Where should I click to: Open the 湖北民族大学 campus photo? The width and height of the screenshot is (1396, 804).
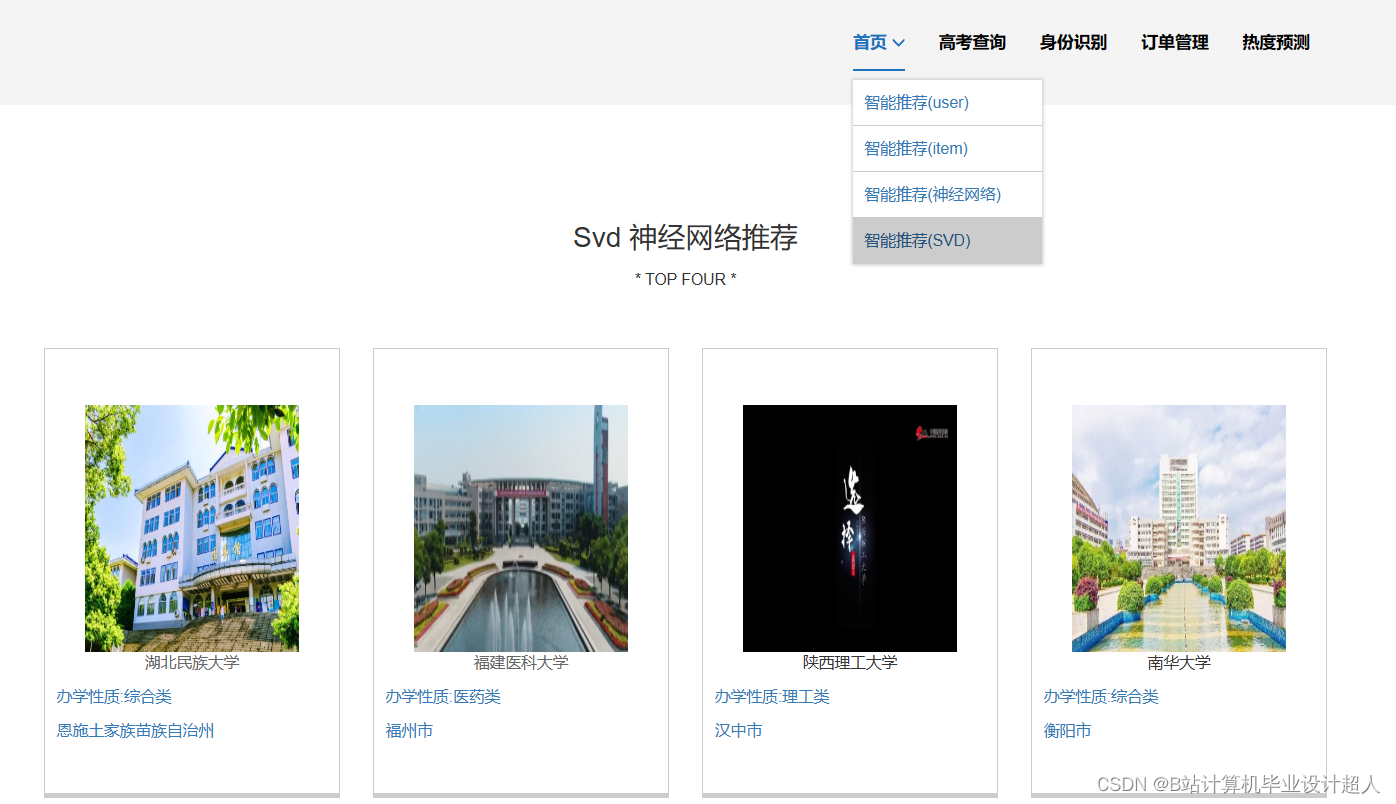[192, 528]
